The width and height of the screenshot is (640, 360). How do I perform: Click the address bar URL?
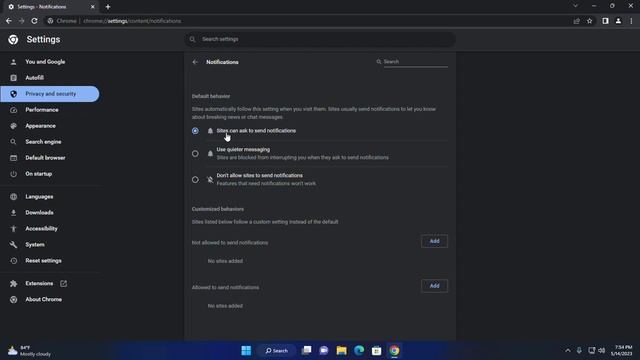[x=133, y=21]
